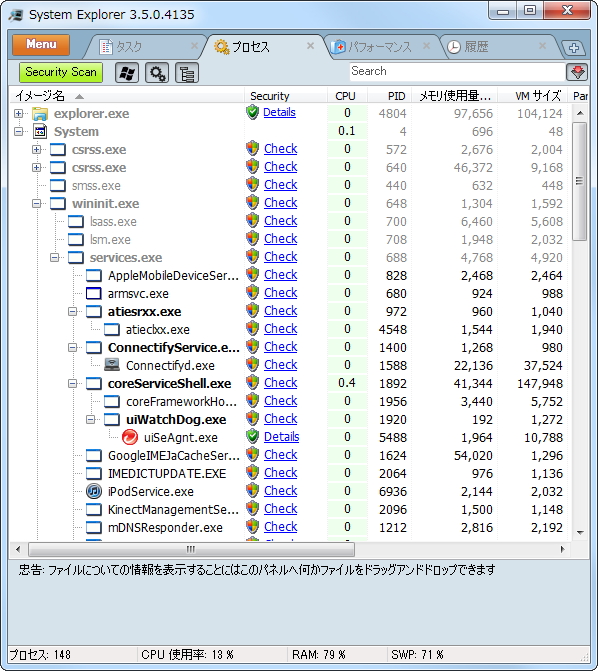The height and width of the screenshot is (671, 598).
Task: Click the horizontal scrollbar thumb
Action: pos(191,549)
